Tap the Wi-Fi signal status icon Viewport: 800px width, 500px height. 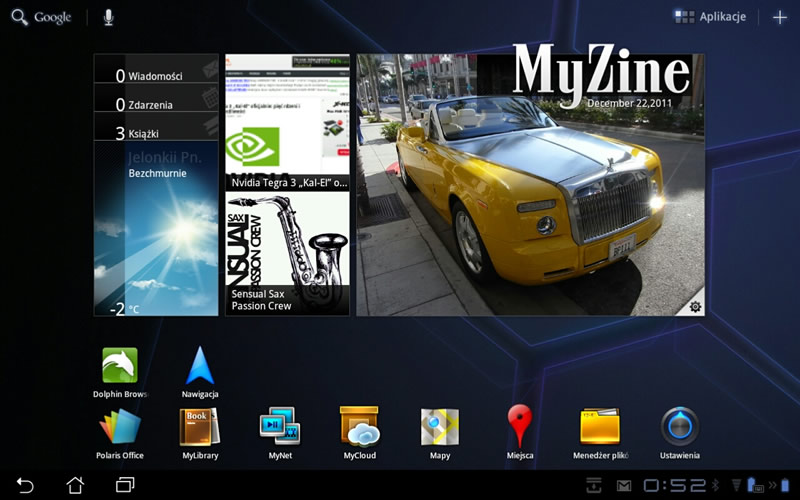[736, 485]
